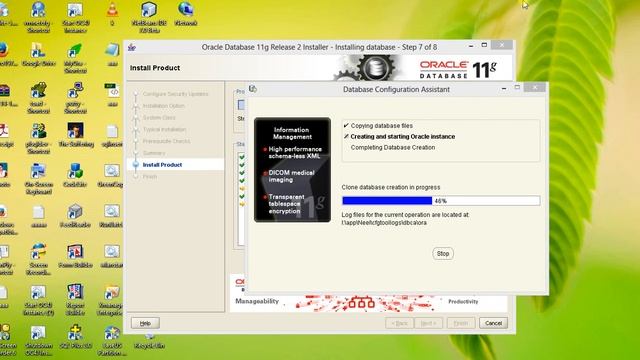Screen dimensions: 640x360
Task: Click 'Completing Database Creation' step text
Action: [x=393, y=148]
